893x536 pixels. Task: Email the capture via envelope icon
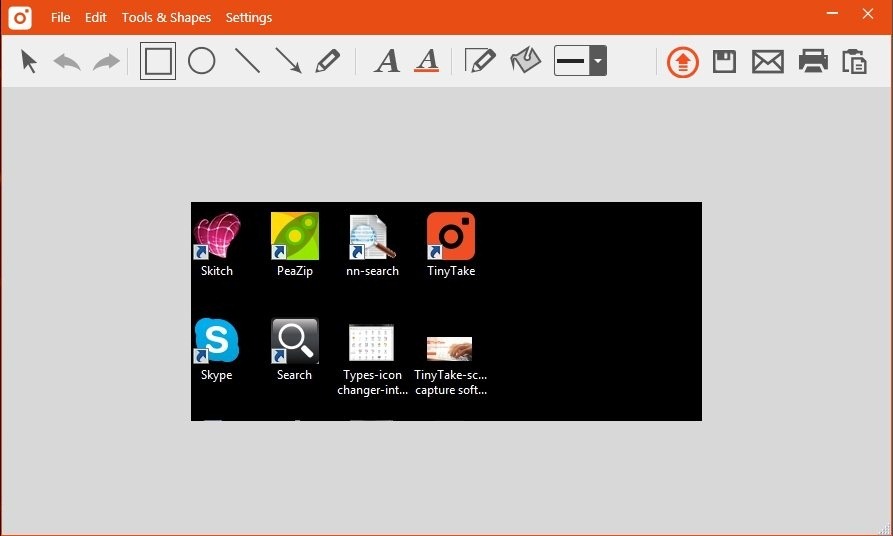(x=768, y=62)
